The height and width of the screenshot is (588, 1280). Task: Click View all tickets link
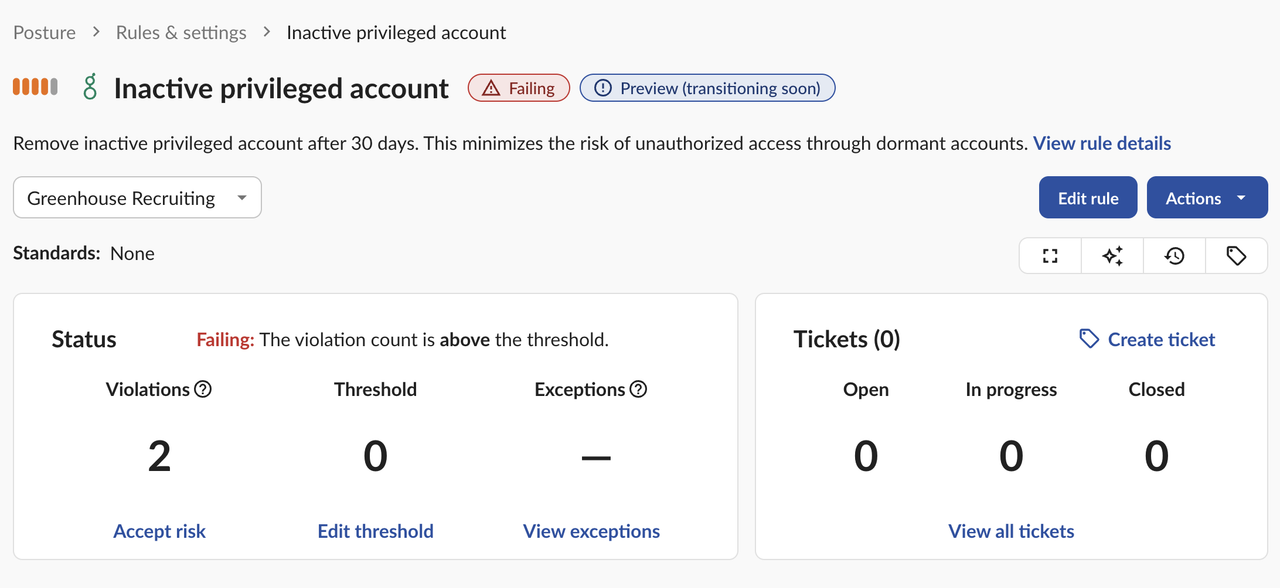click(1011, 531)
